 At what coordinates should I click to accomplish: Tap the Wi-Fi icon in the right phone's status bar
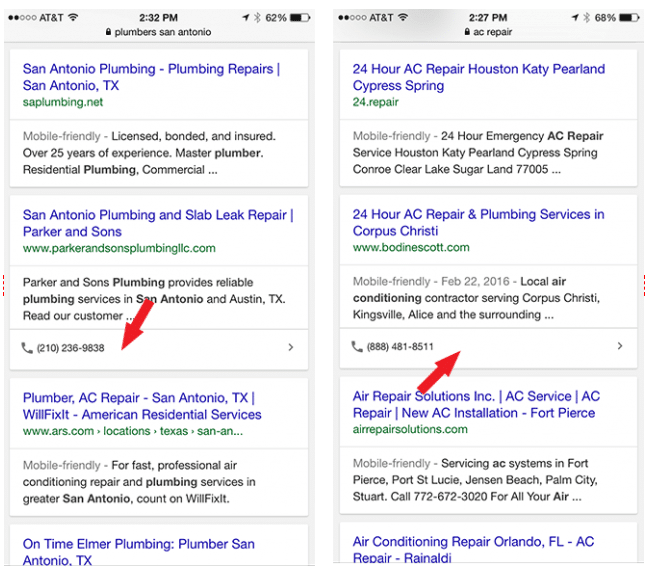coord(403,17)
